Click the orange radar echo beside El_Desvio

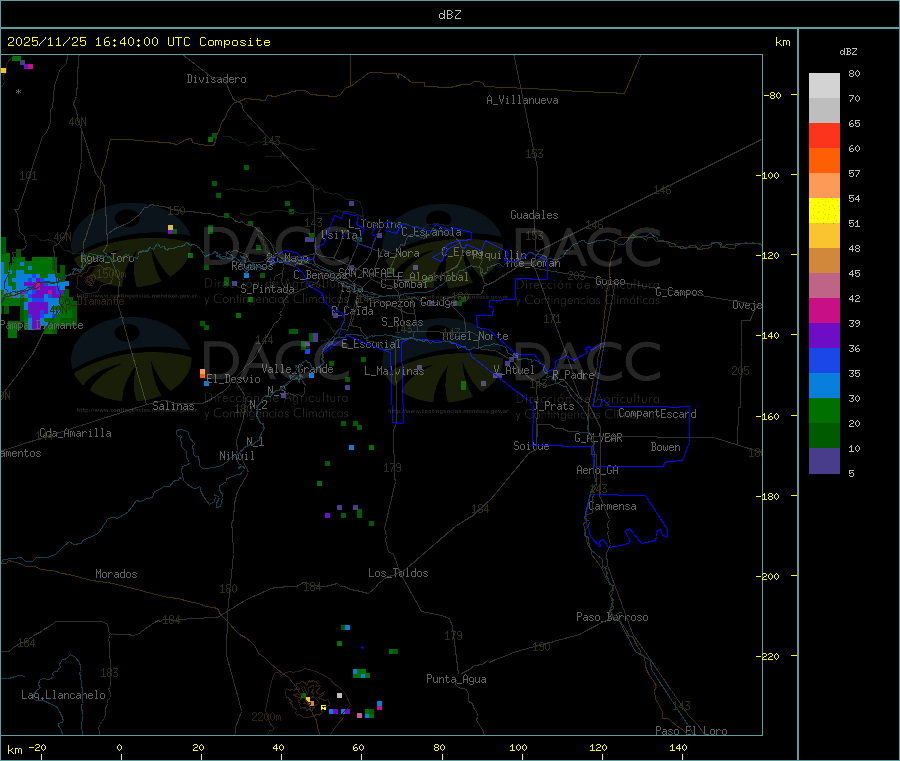[x=203, y=373]
